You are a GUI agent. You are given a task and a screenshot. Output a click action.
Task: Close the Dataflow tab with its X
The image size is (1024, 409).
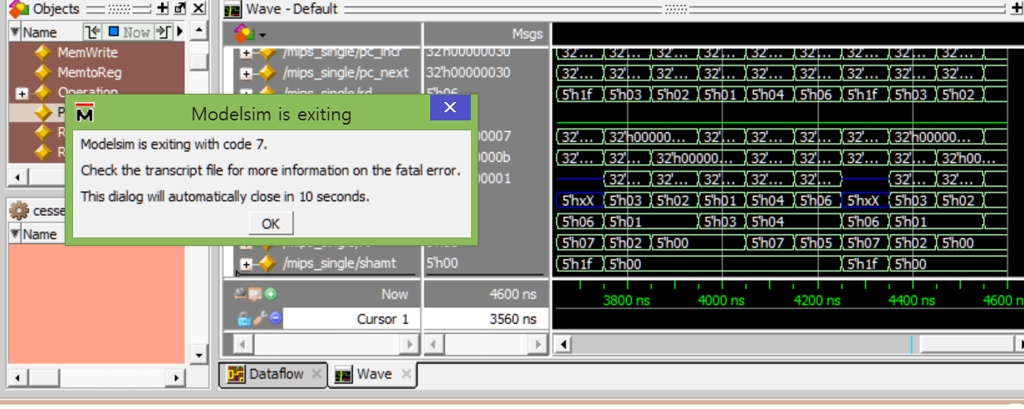314,375
